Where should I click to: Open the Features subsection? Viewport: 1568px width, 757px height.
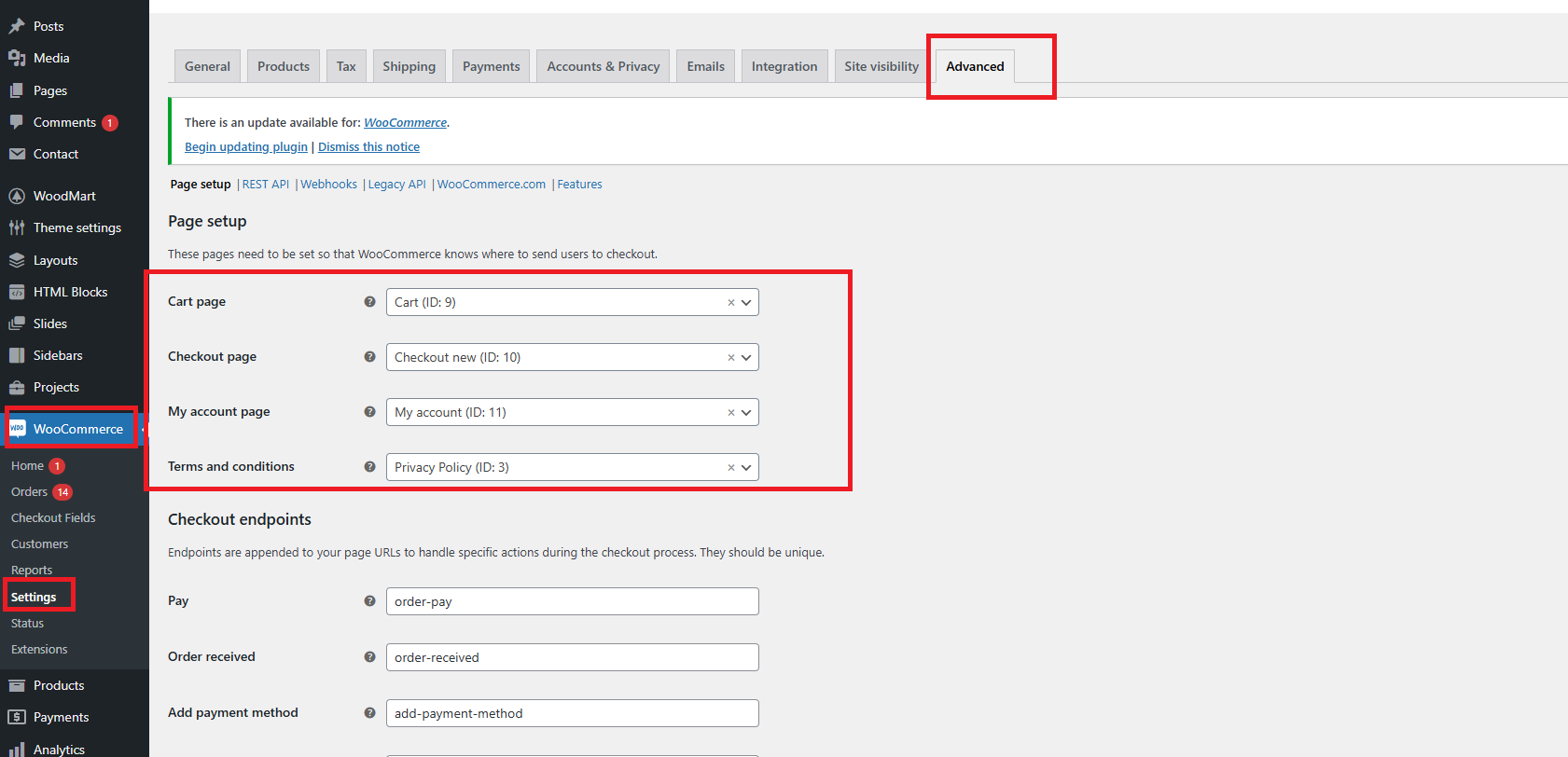coord(579,184)
